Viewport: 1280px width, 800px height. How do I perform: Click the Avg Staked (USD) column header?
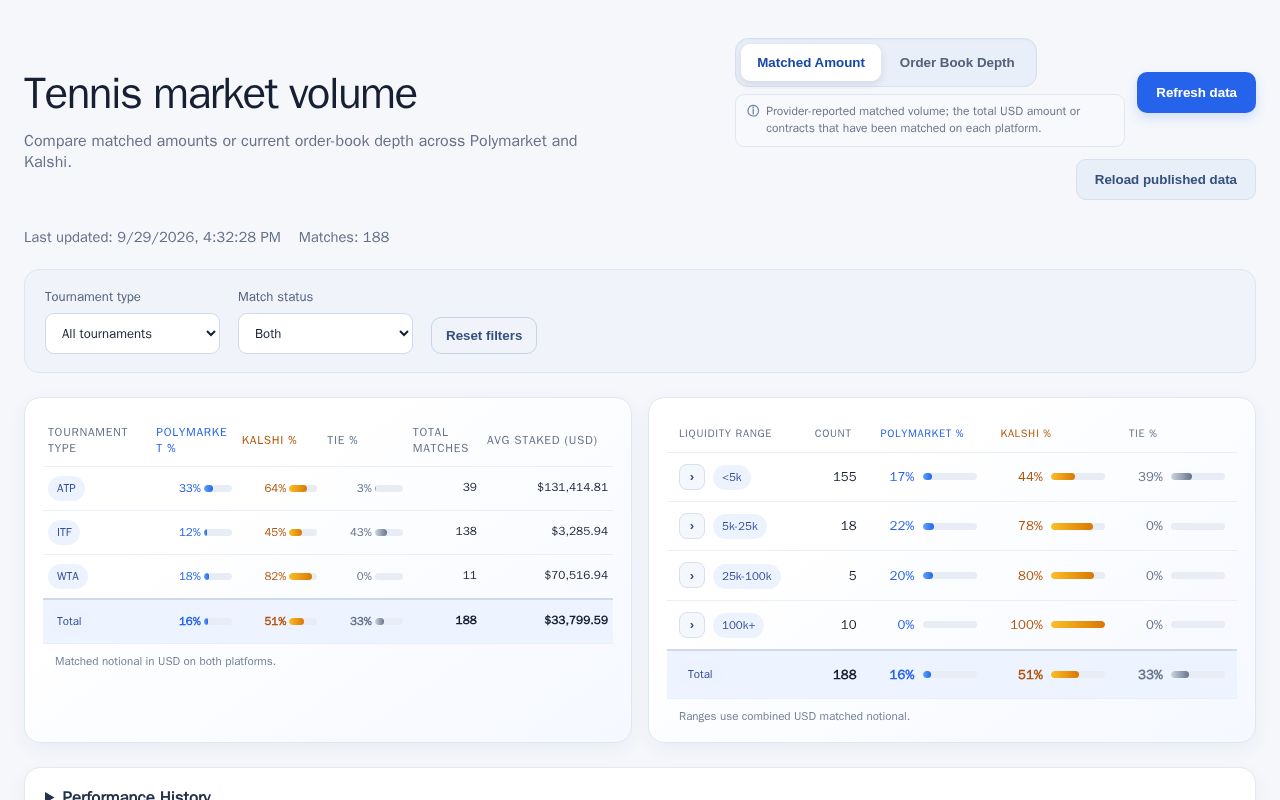point(542,440)
